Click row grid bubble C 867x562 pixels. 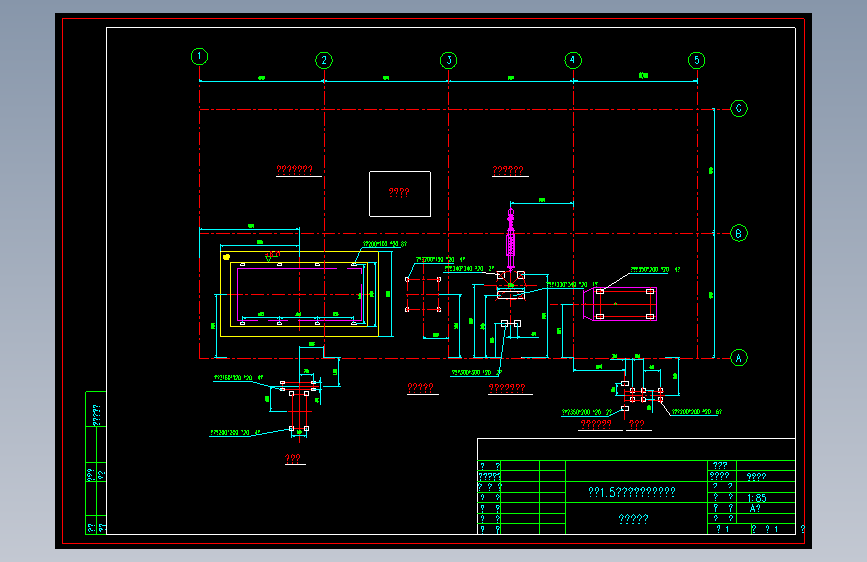[739, 108]
